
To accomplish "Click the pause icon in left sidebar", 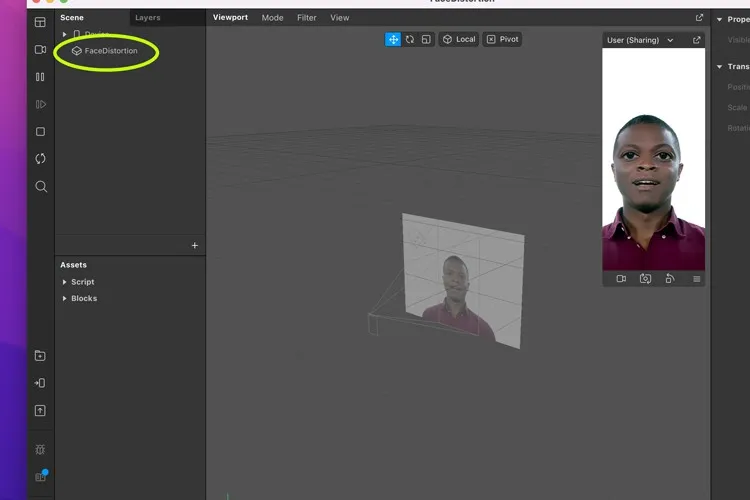I will [40, 77].
